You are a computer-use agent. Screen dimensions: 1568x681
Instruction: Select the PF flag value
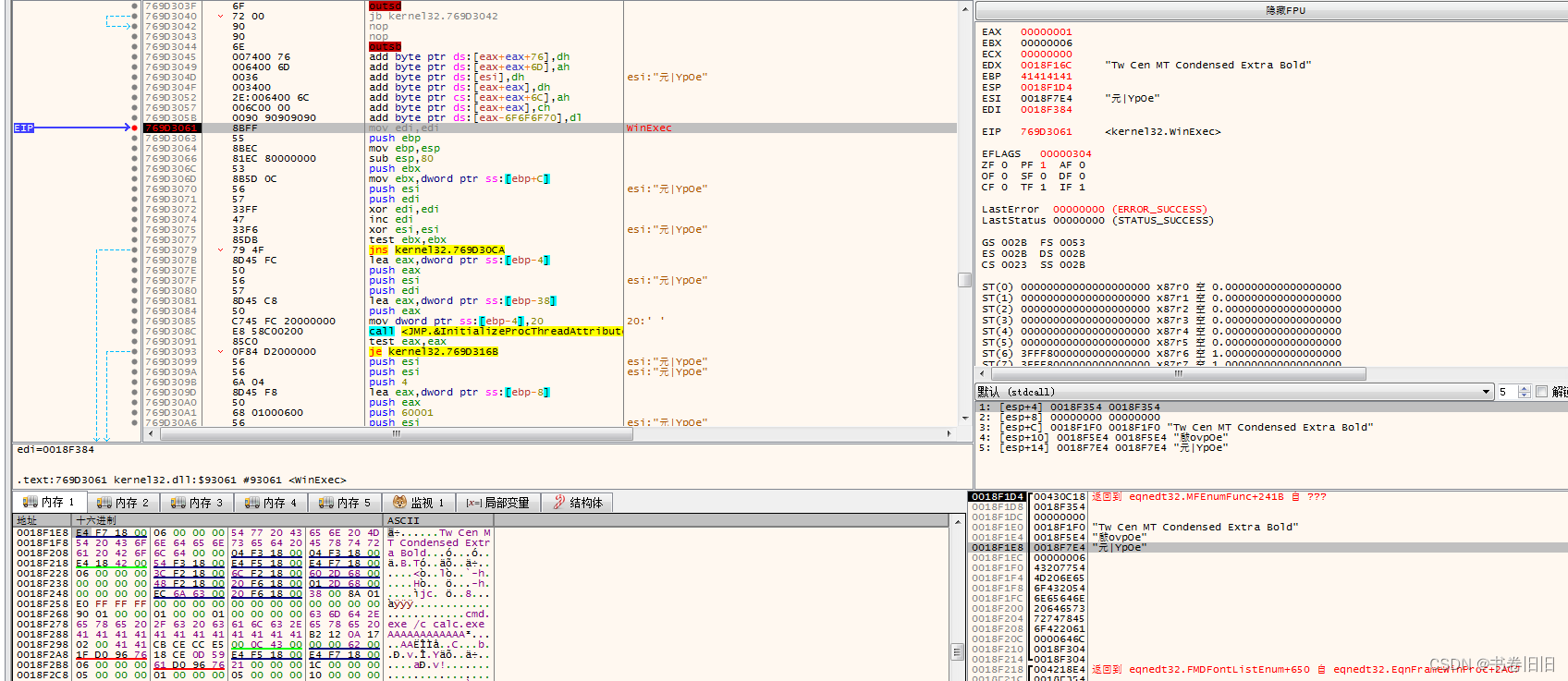[1044, 165]
